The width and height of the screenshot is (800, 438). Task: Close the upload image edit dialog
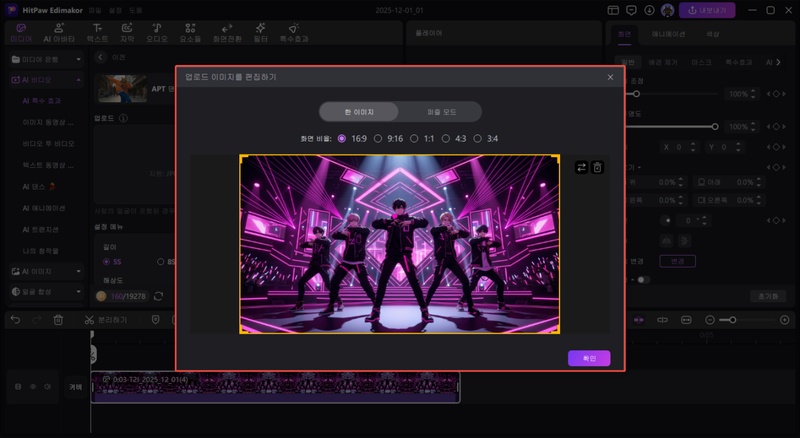pos(610,77)
